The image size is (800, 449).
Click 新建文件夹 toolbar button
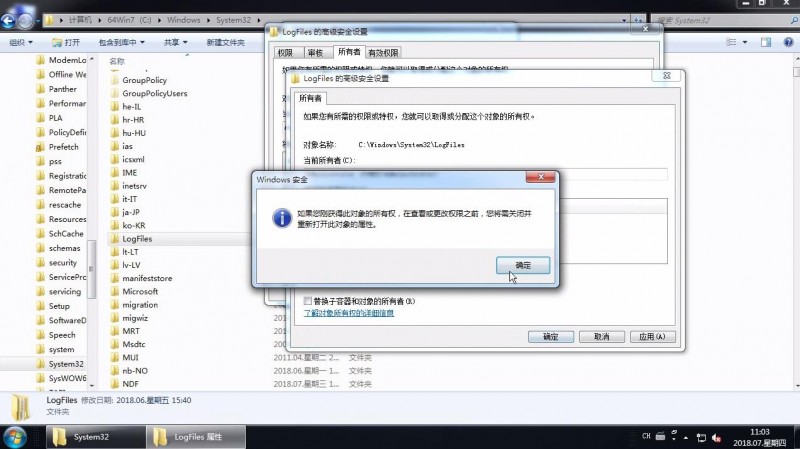[225, 42]
